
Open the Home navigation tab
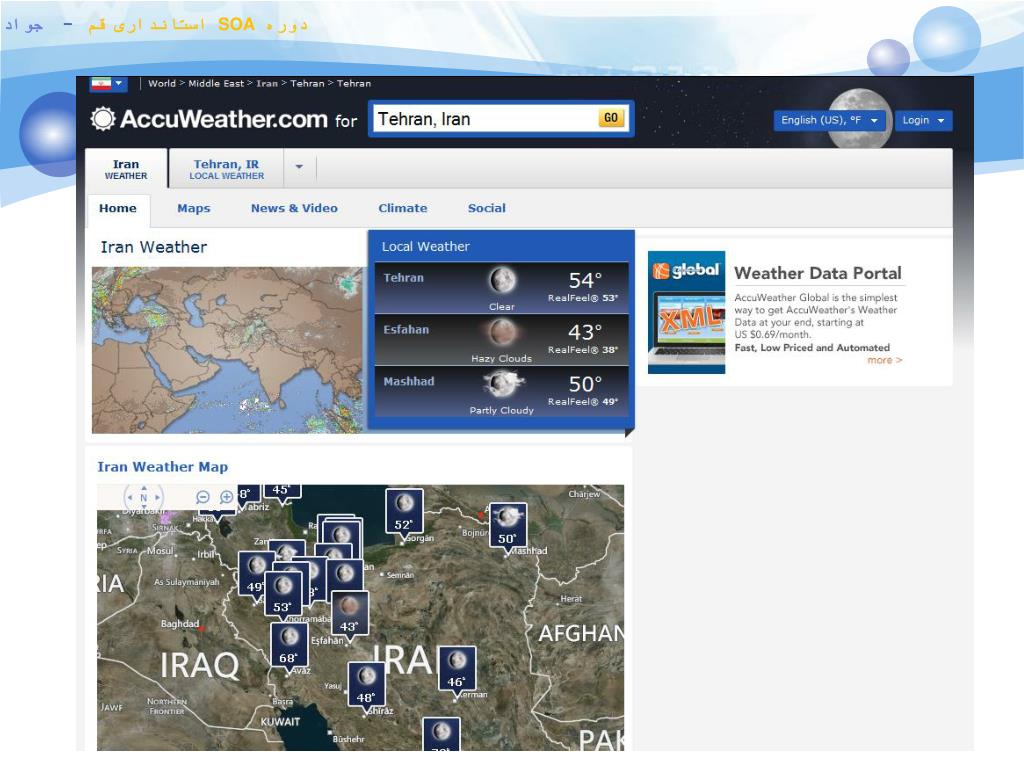(118, 208)
